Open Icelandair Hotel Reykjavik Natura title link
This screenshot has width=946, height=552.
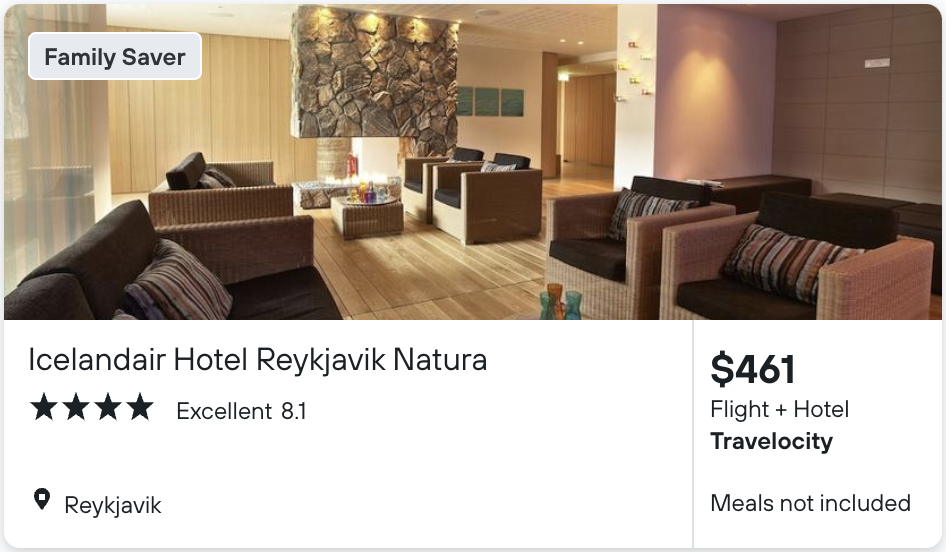pos(258,360)
